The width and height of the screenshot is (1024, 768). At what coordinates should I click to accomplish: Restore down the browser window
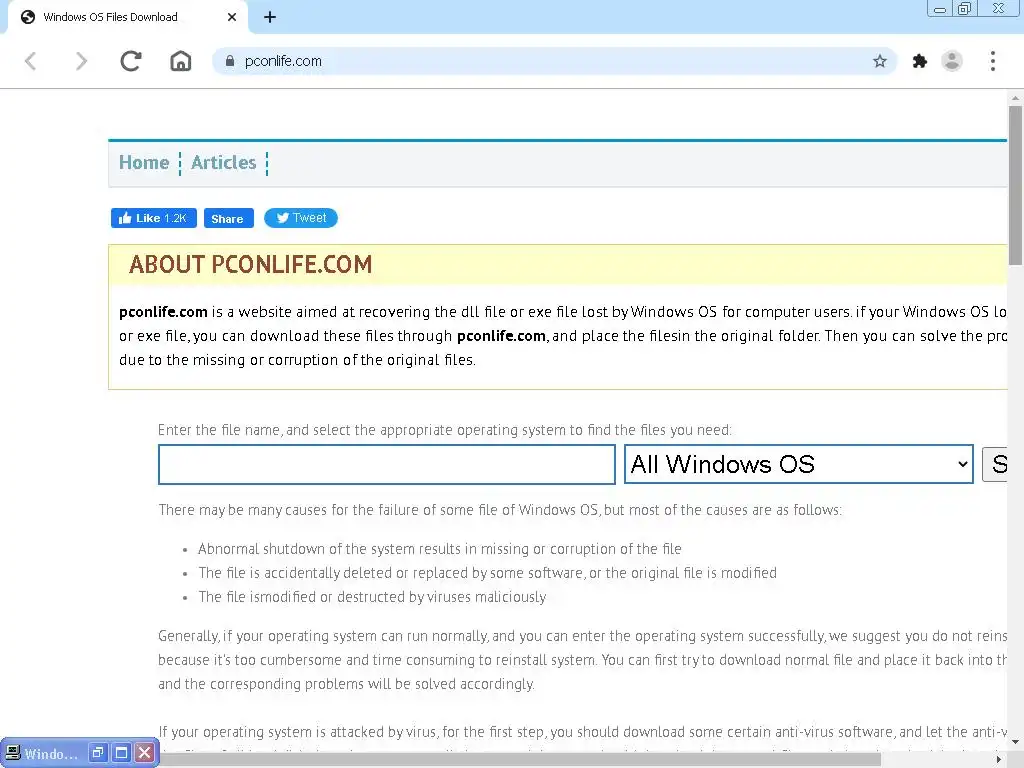[964, 8]
